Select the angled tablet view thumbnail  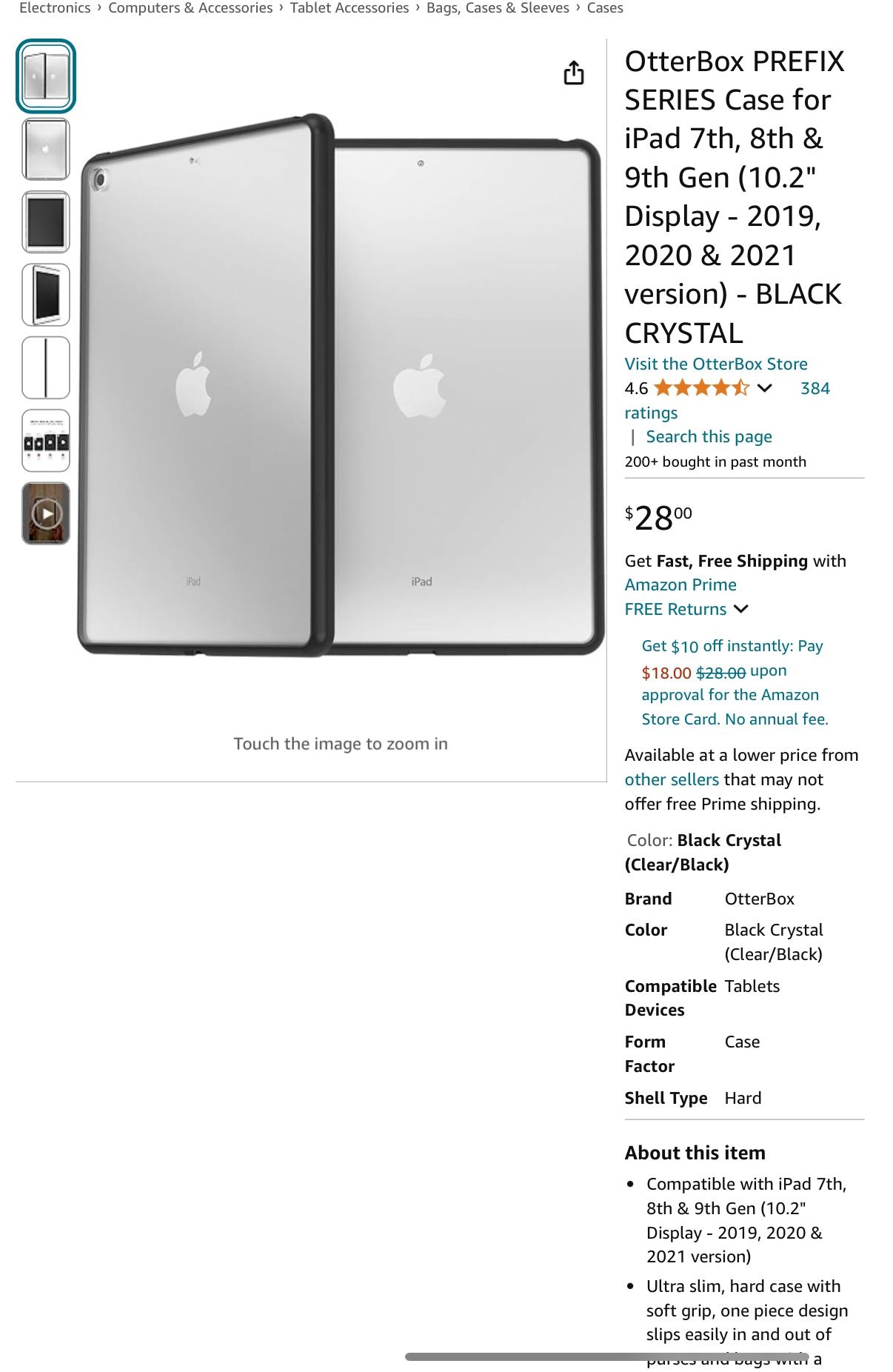click(x=46, y=295)
